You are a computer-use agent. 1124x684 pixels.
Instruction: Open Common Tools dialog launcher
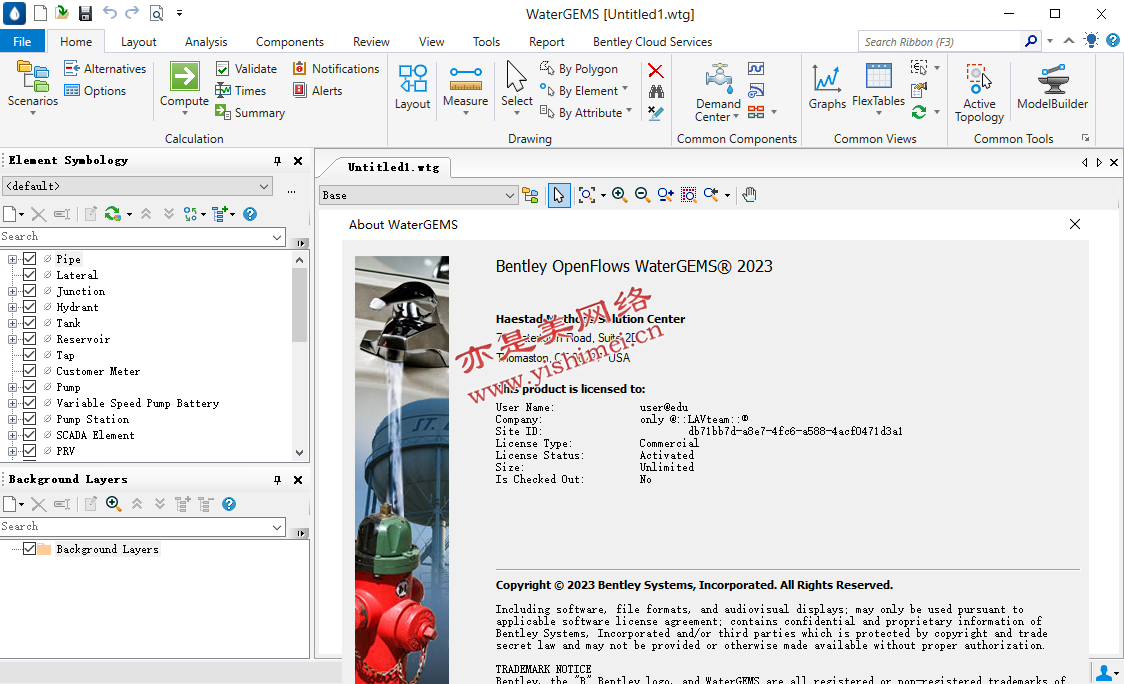click(x=1085, y=138)
